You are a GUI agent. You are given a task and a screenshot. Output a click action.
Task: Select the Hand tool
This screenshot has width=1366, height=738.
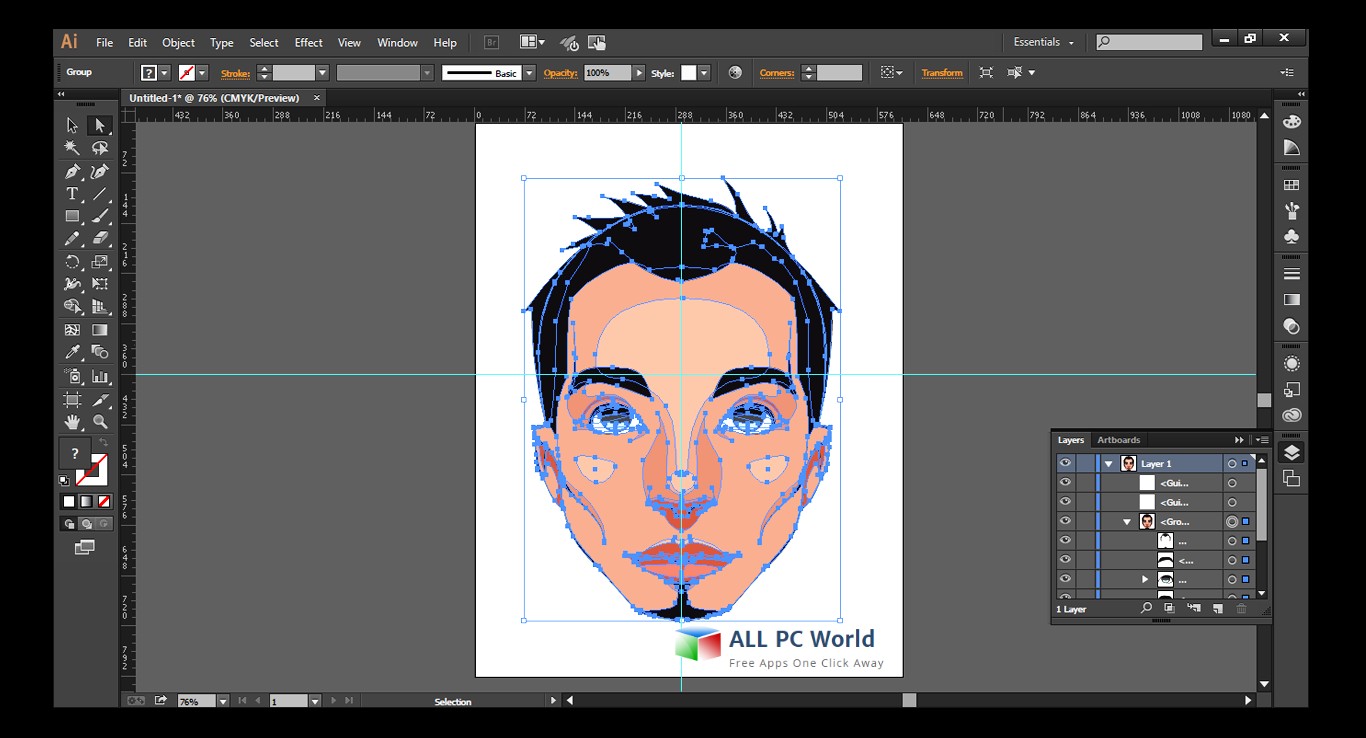click(72, 421)
